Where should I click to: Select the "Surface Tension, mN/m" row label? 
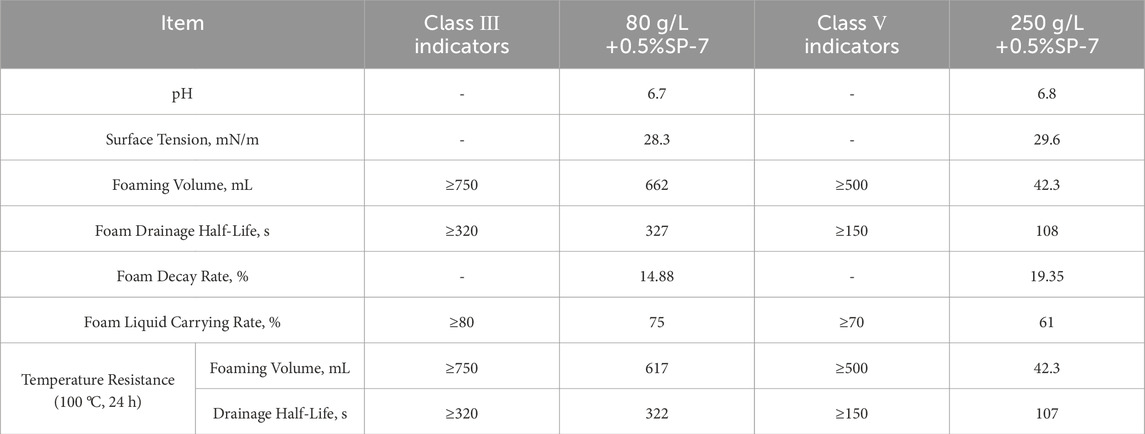(x=181, y=141)
